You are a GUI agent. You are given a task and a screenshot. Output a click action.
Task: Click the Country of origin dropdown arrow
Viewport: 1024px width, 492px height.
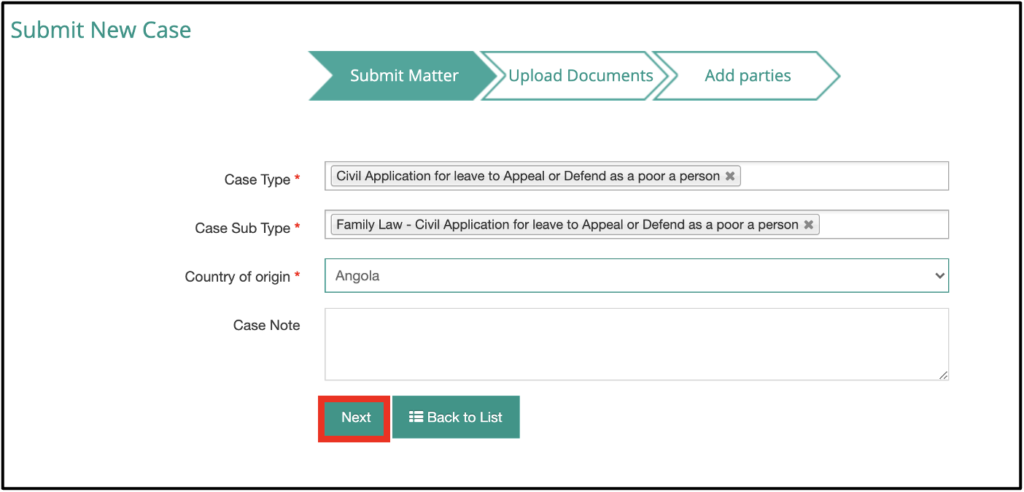point(938,275)
